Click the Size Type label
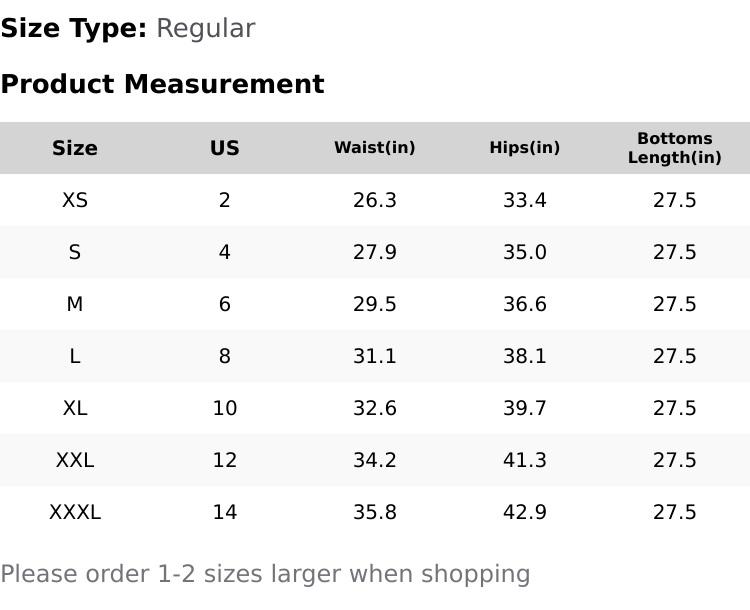 point(73,28)
